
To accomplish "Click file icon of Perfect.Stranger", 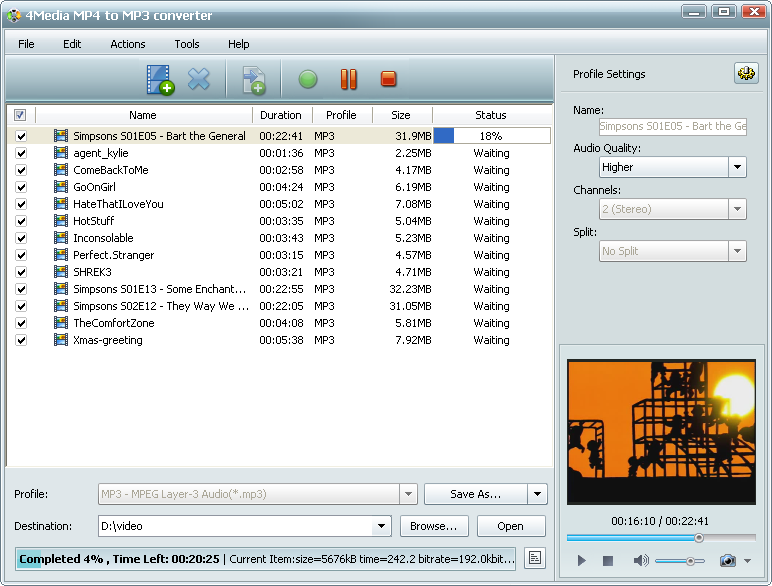I will pyautogui.click(x=61, y=255).
